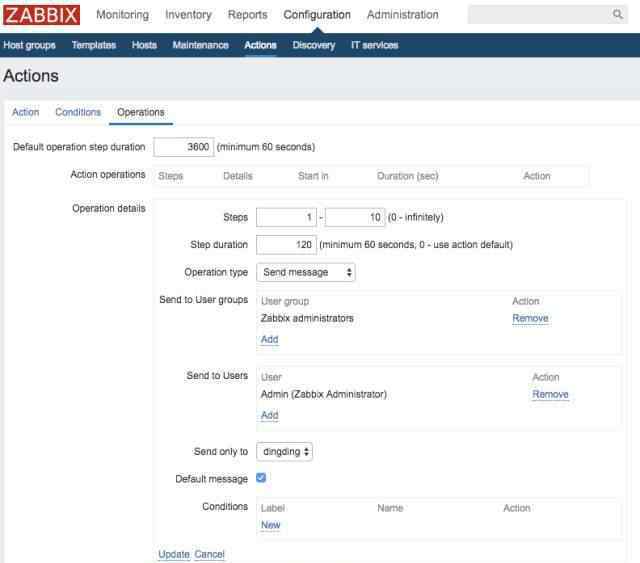
Task: Go to Maintenance submenu
Action: pyautogui.click(x=200, y=45)
